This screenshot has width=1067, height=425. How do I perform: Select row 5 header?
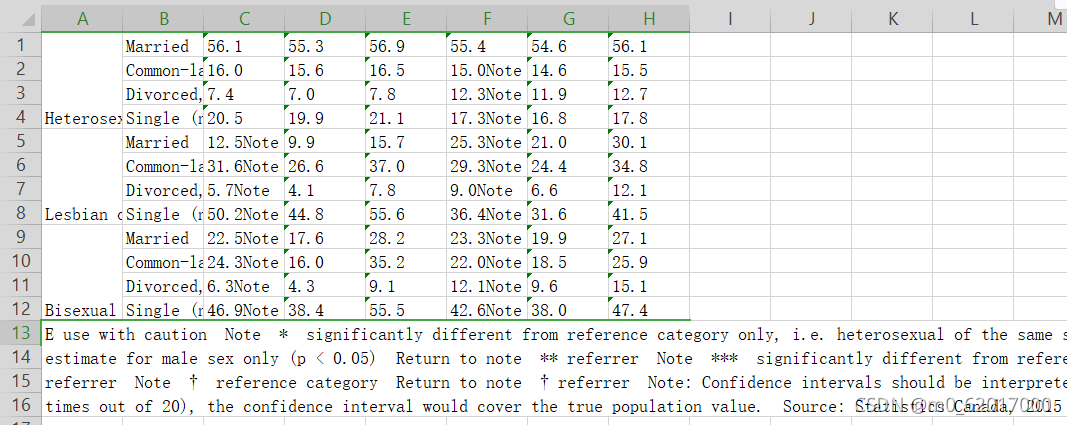20,141
